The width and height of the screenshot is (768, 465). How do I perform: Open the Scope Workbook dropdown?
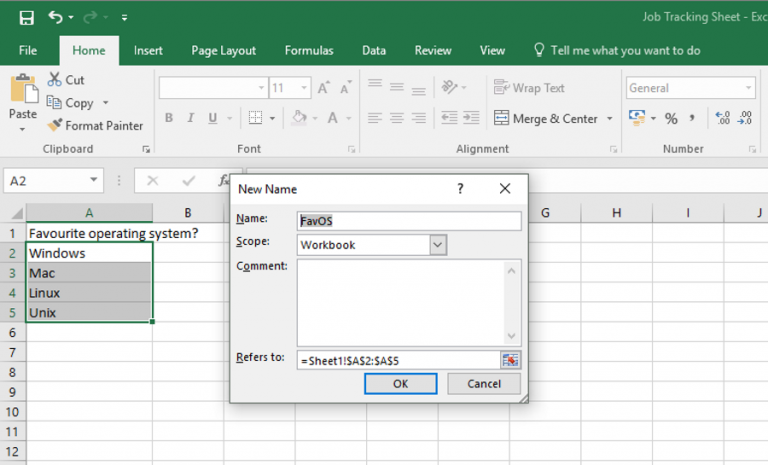pyautogui.click(x=438, y=245)
